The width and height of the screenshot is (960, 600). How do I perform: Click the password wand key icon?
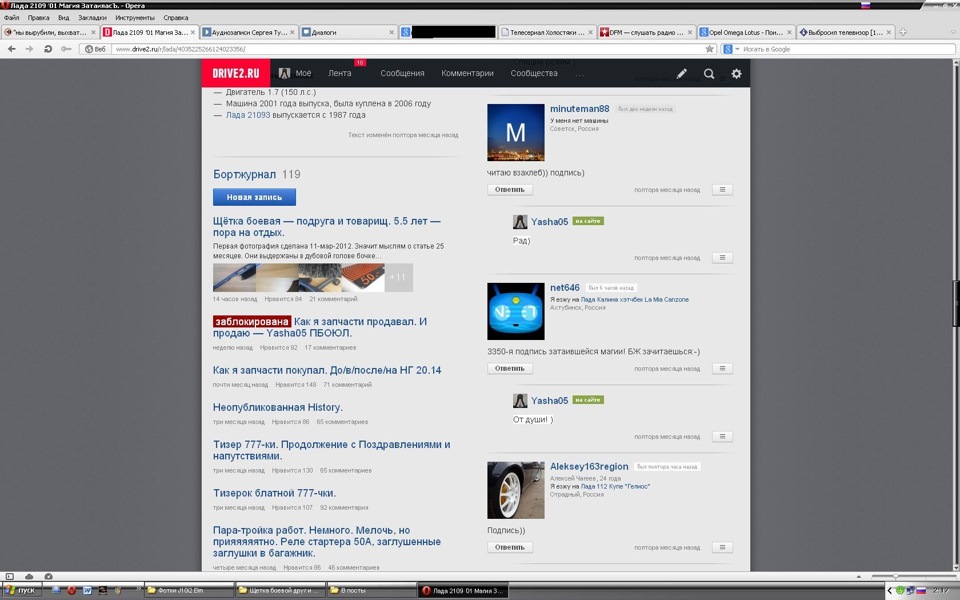click(66, 49)
